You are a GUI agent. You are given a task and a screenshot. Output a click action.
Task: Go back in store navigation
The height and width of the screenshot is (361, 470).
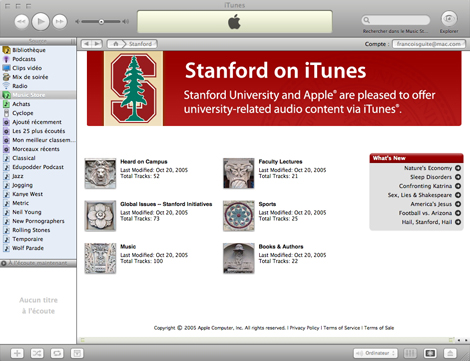coord(87,44)
